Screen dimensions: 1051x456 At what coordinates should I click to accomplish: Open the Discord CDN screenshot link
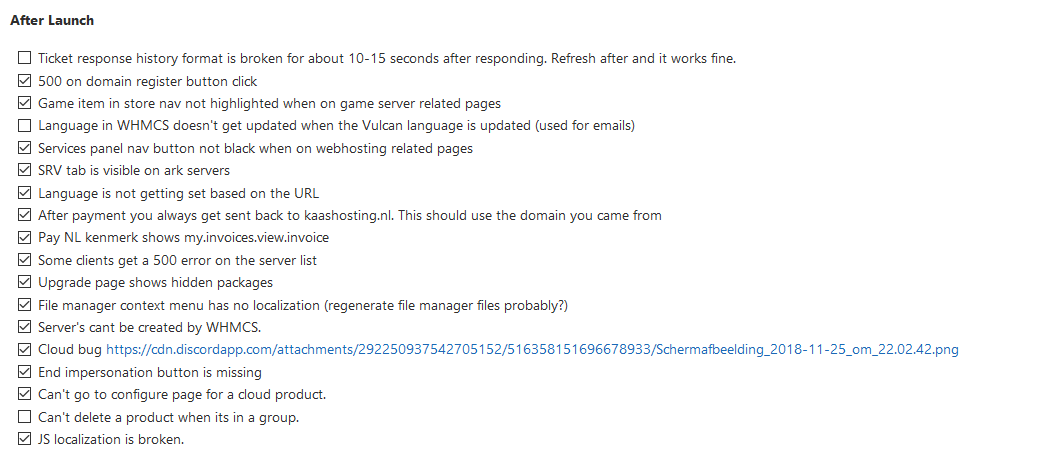click(x=532, y=350)
